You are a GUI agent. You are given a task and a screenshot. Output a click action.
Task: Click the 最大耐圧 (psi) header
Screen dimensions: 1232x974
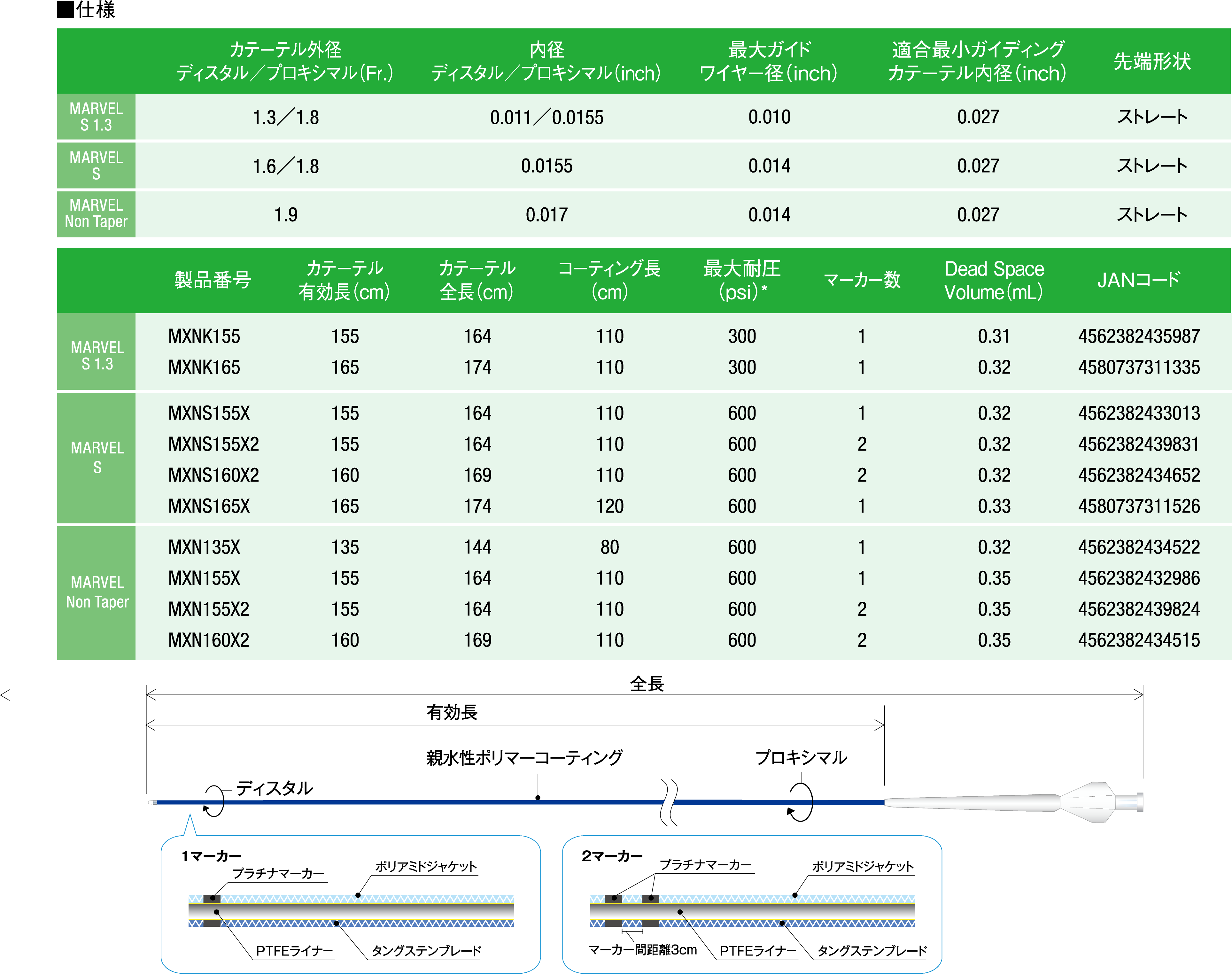[x=742, y=280]
